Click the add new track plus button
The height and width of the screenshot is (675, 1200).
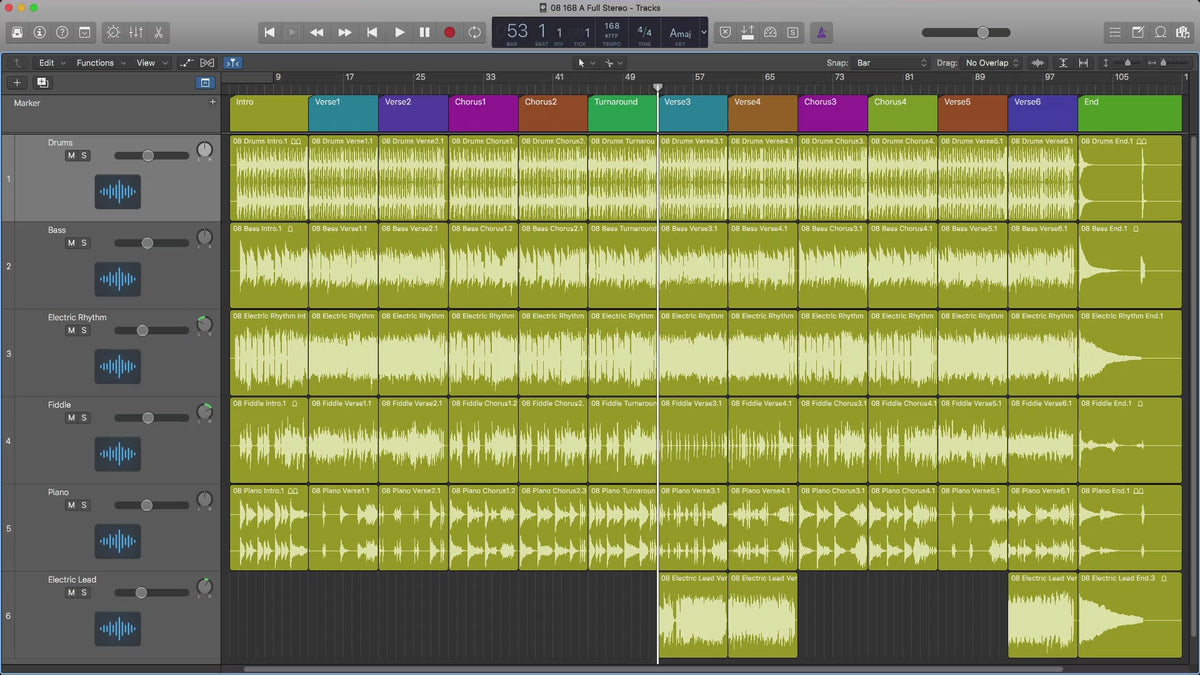pyautogui.click(x=17, y=83)
